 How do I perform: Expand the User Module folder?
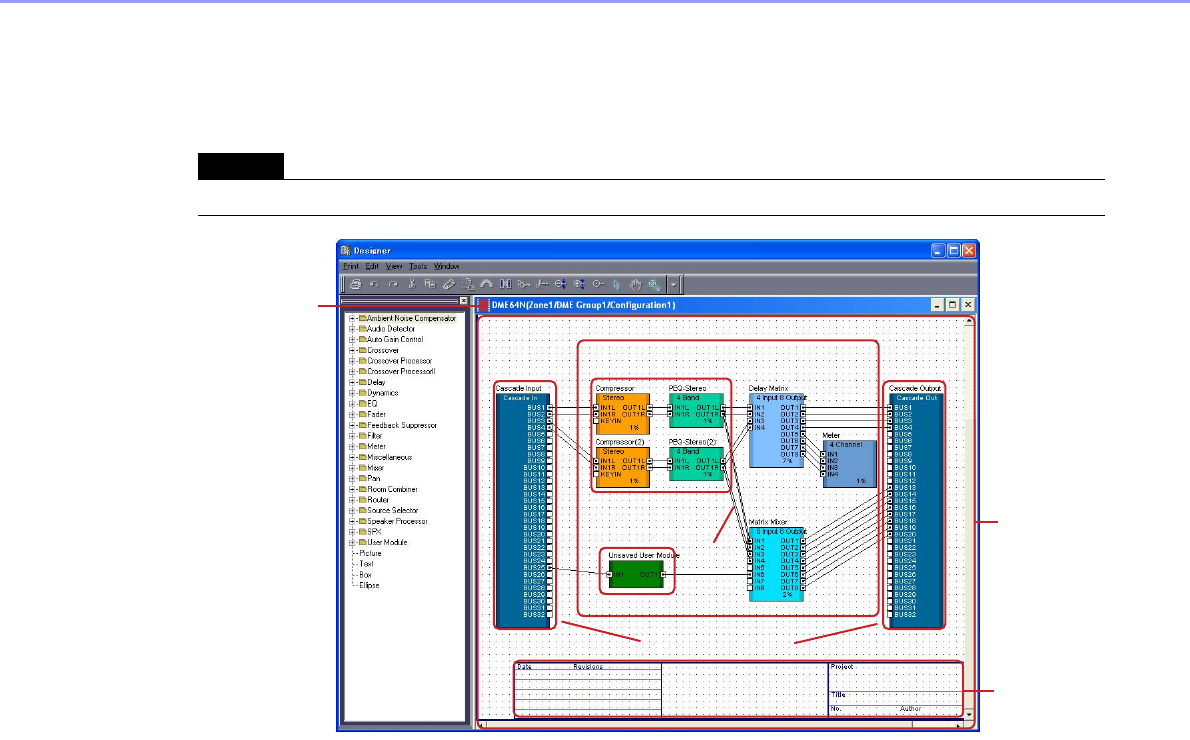tap(352, 543)
